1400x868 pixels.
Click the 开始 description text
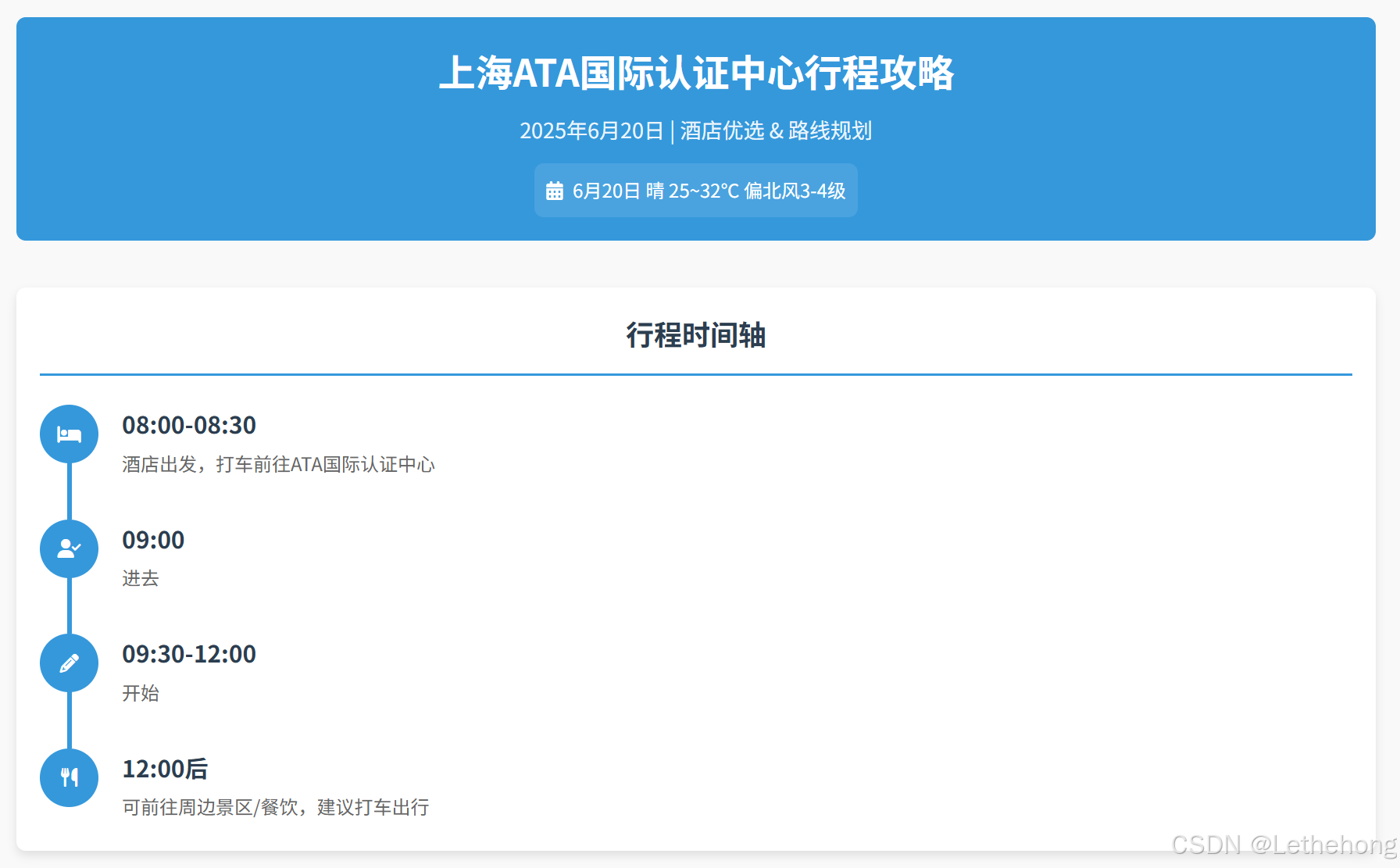pos(141,693)
